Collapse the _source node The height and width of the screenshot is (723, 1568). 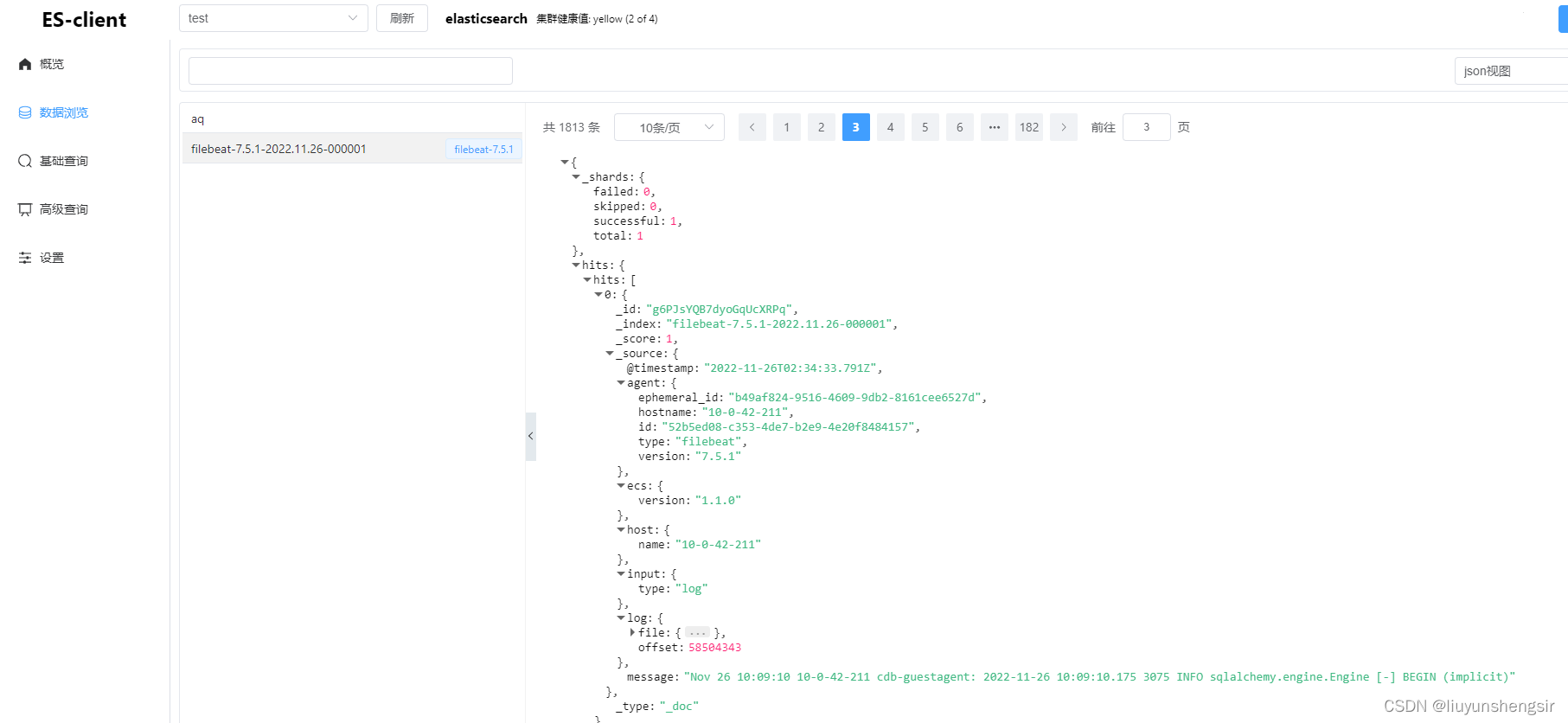pyautogui.click(x=610, y=353)
